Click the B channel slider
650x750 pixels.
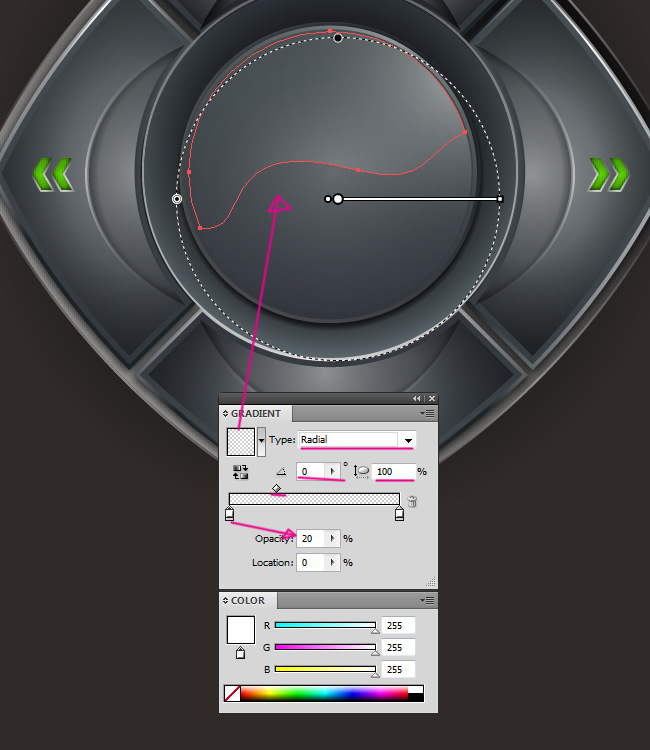point(325,669)
